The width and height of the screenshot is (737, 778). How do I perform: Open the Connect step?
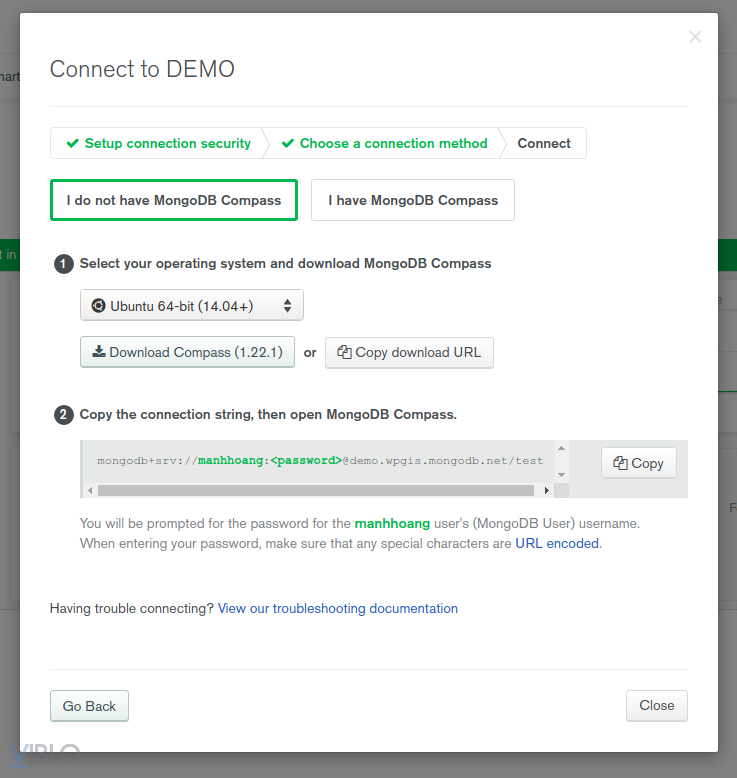point(544,143)
